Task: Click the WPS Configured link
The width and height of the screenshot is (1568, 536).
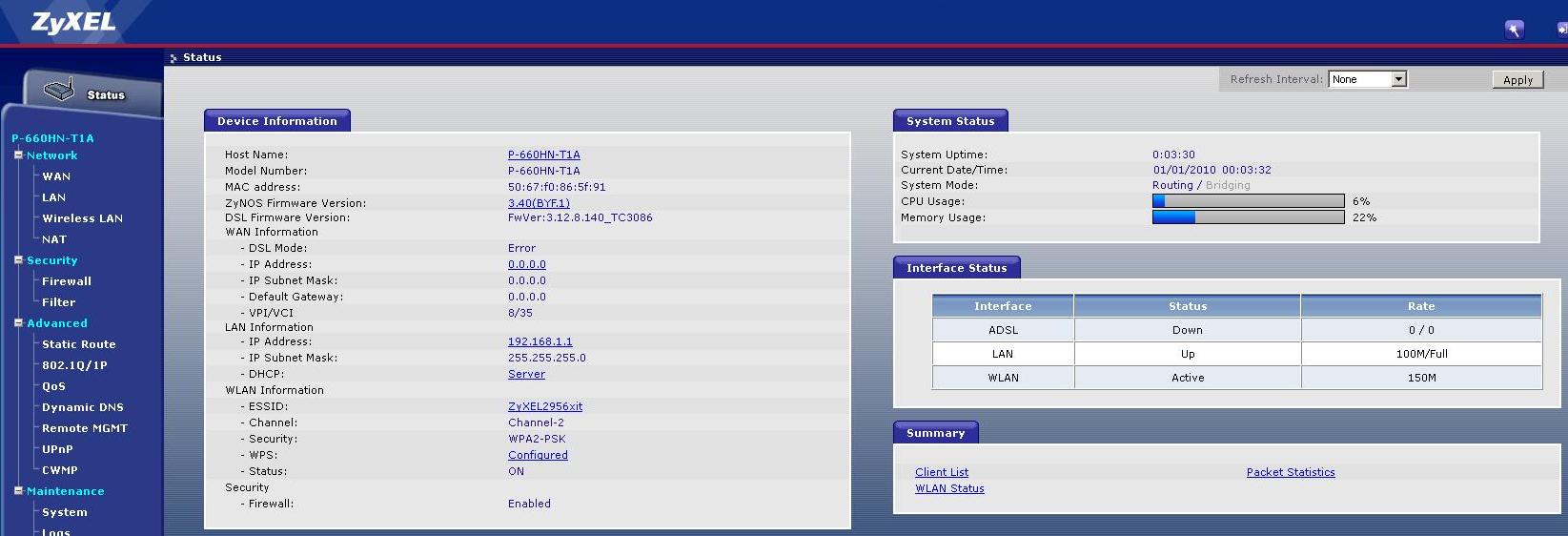Action: coord(538,455)
